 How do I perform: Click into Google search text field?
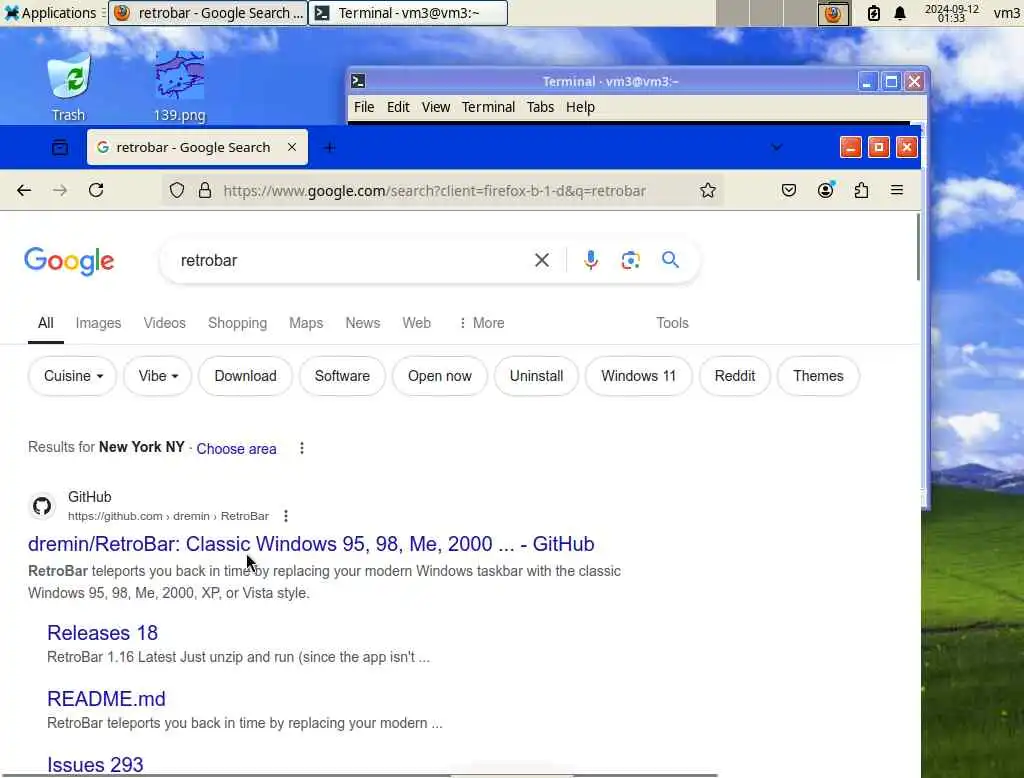(x=353, y=260)
